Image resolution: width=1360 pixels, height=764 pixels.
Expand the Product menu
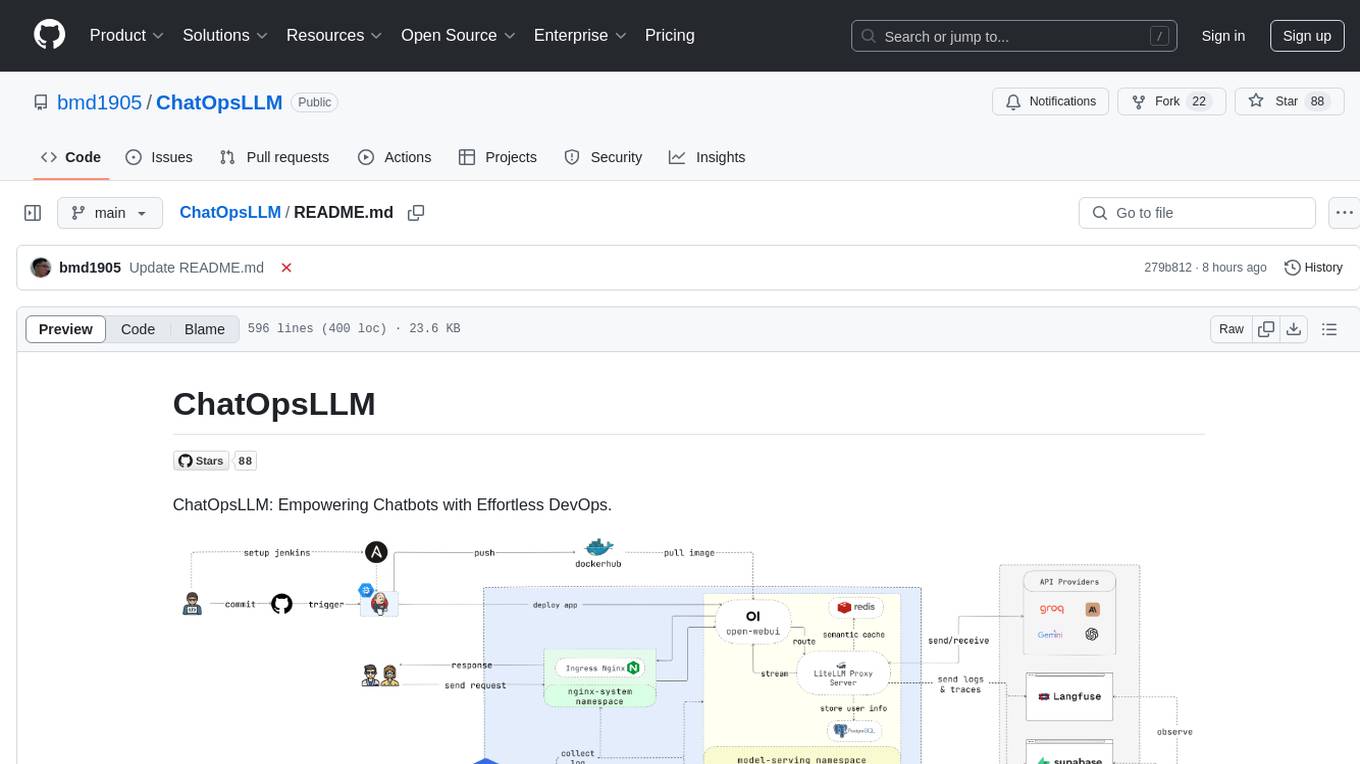click(x=127, y=35)
